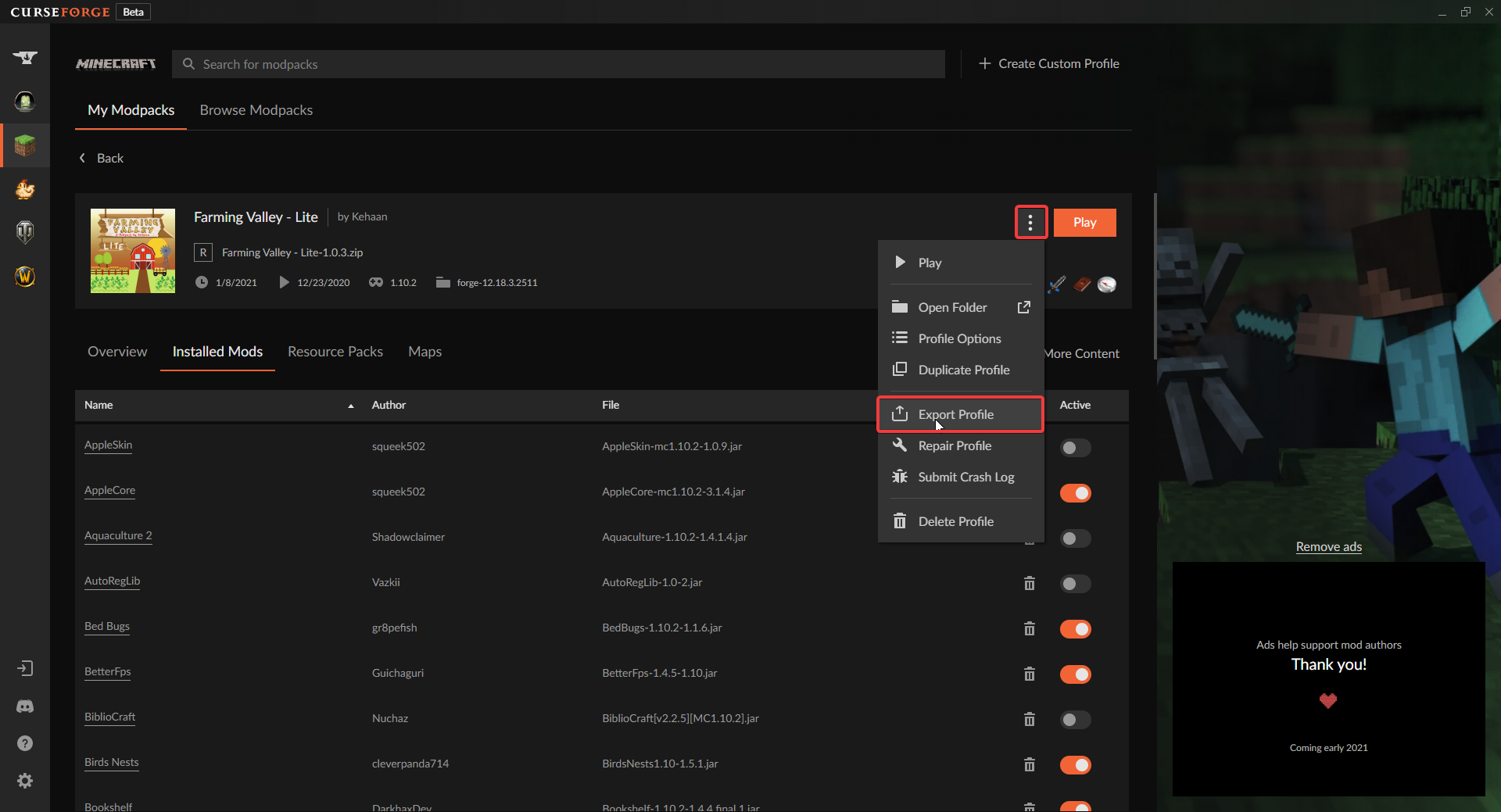Viewport: 1501px width, 812px height.
Task: Delete the AutoRegLib mod via trash icon
Action: pos(1030,583)
